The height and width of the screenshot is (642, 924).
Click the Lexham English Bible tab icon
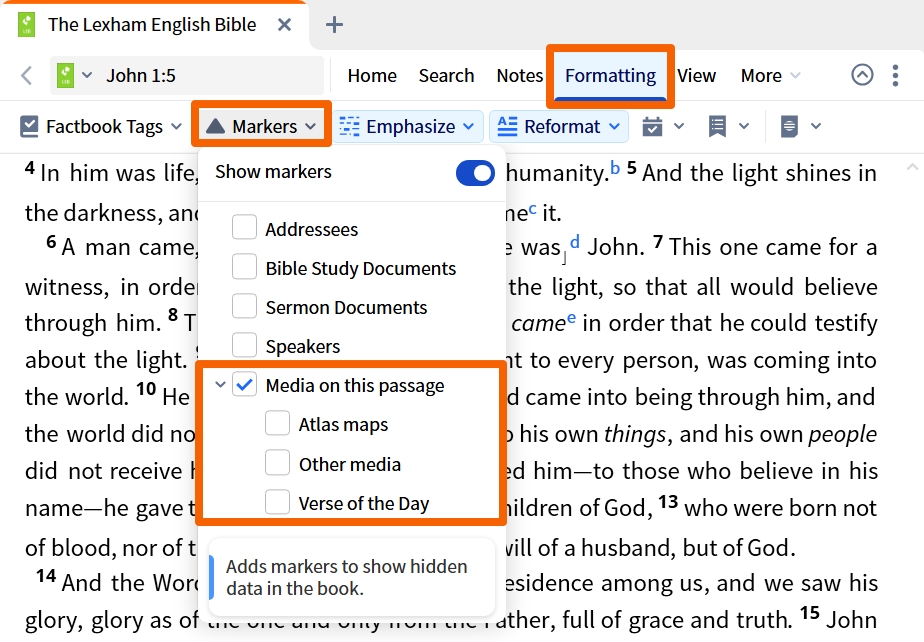(x=27, y=25)
